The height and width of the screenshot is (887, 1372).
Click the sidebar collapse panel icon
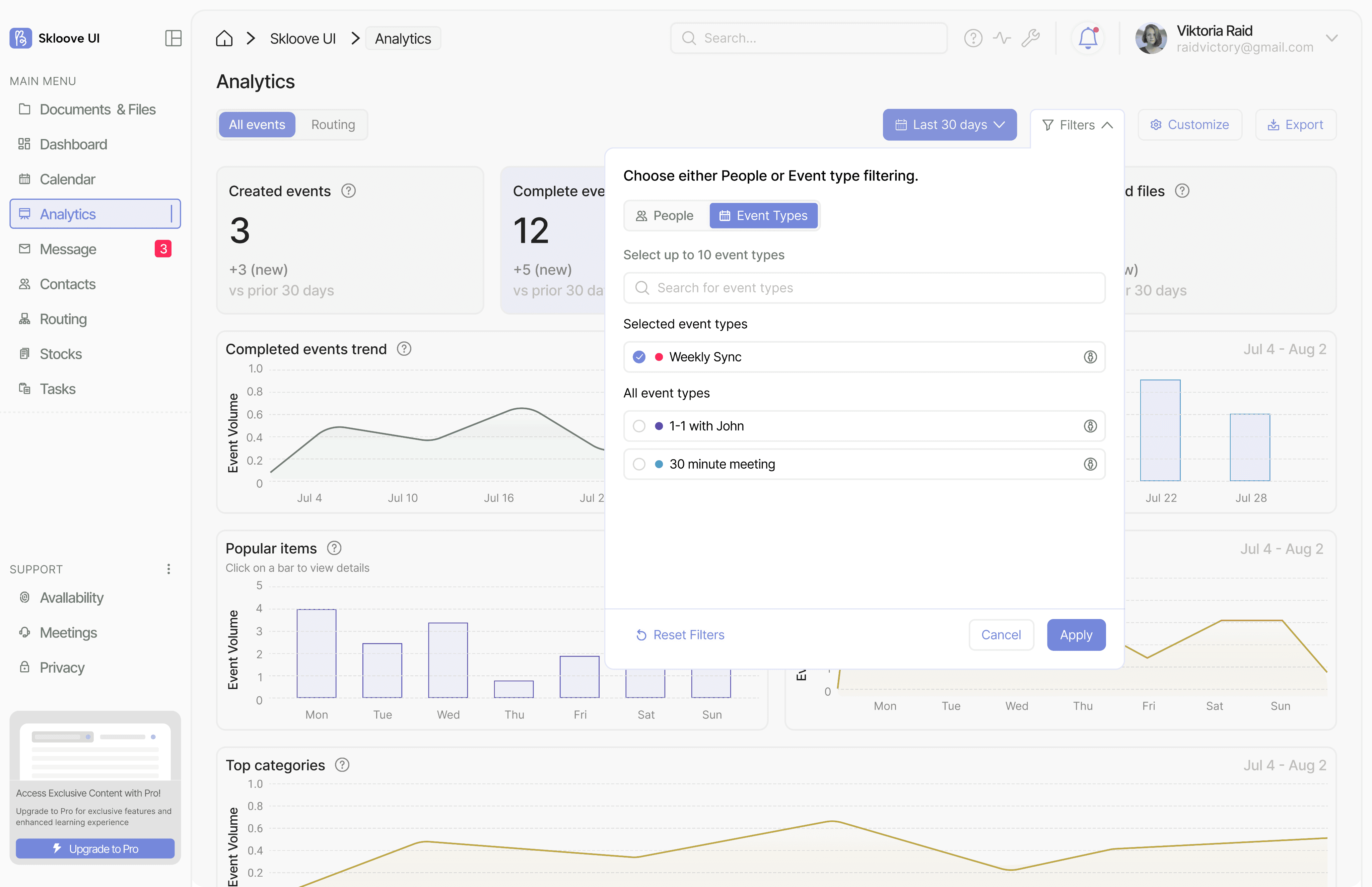click(x=173, y=38)
